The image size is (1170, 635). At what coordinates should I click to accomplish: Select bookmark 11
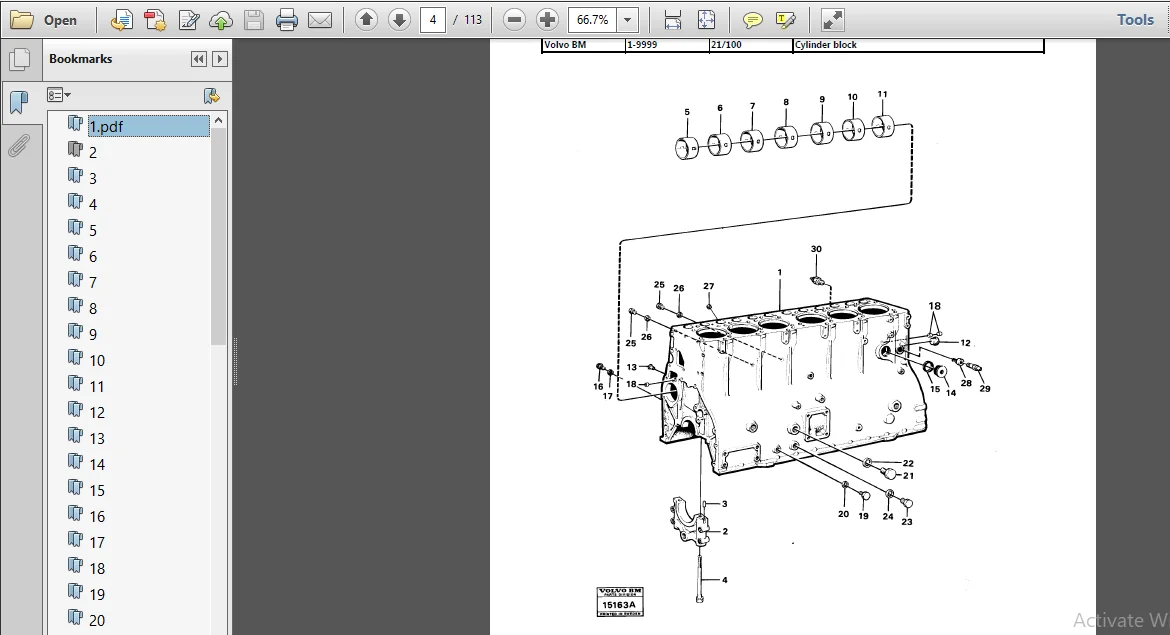97,387
